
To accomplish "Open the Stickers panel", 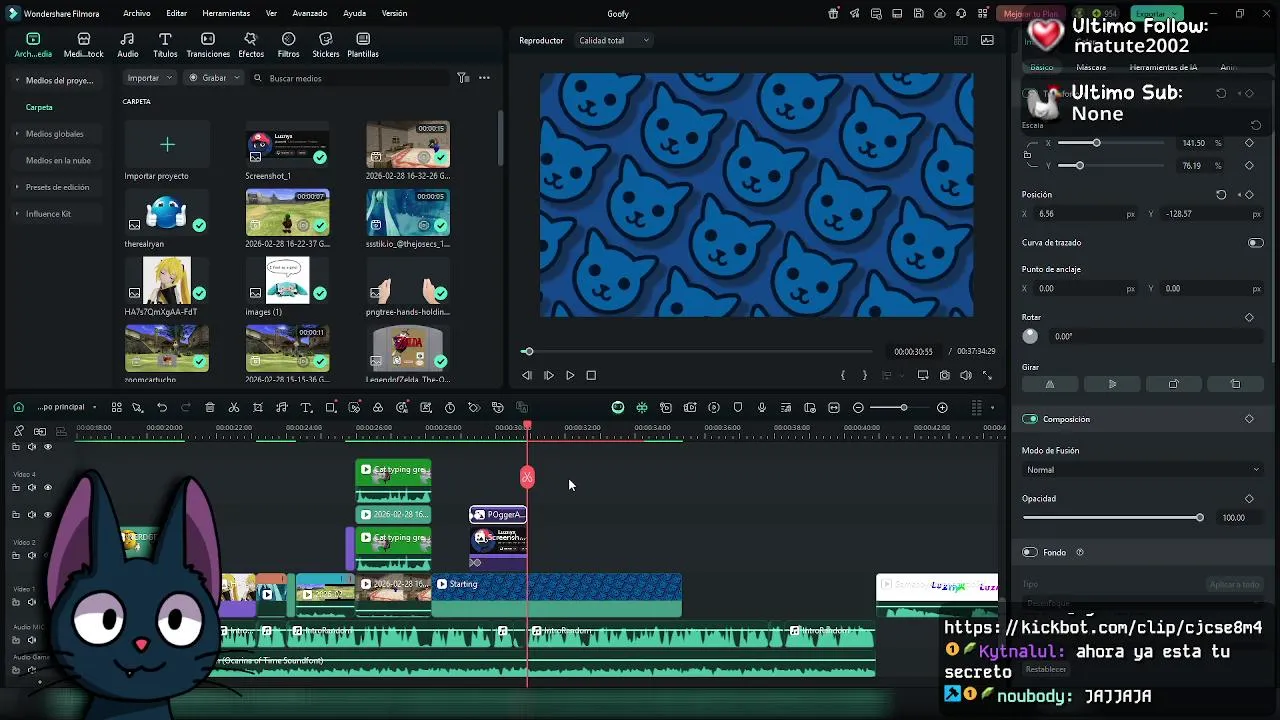I will 325,45.
